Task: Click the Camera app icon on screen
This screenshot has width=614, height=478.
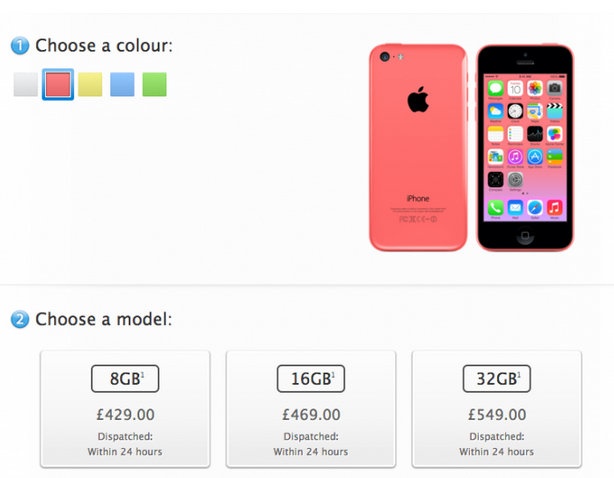Action: coord(554,88)
